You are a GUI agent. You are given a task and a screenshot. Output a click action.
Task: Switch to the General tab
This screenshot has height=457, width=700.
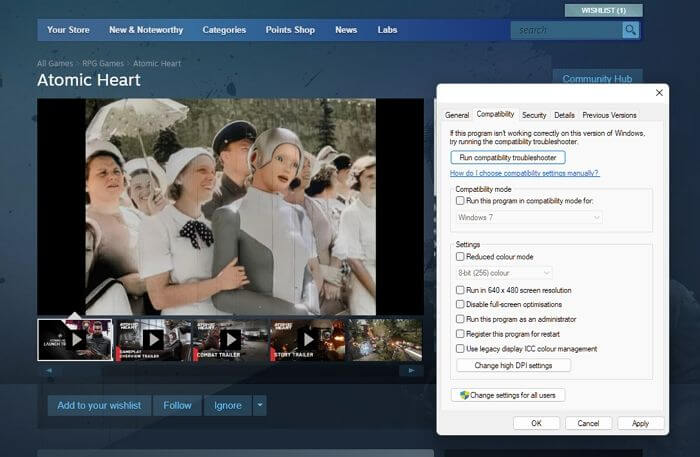click(457, 115)
